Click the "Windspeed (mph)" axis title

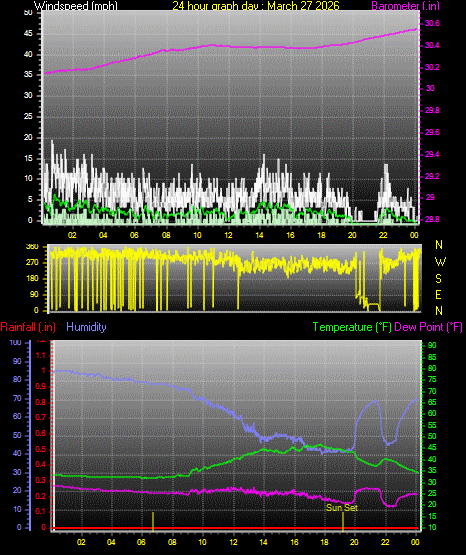[75, 6]
